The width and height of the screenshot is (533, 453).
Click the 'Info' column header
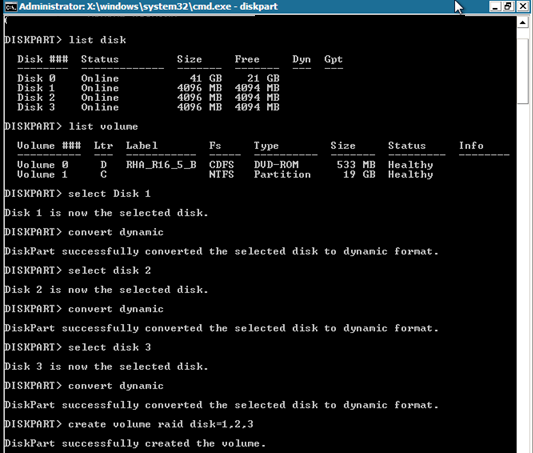(x=471, y=145)
